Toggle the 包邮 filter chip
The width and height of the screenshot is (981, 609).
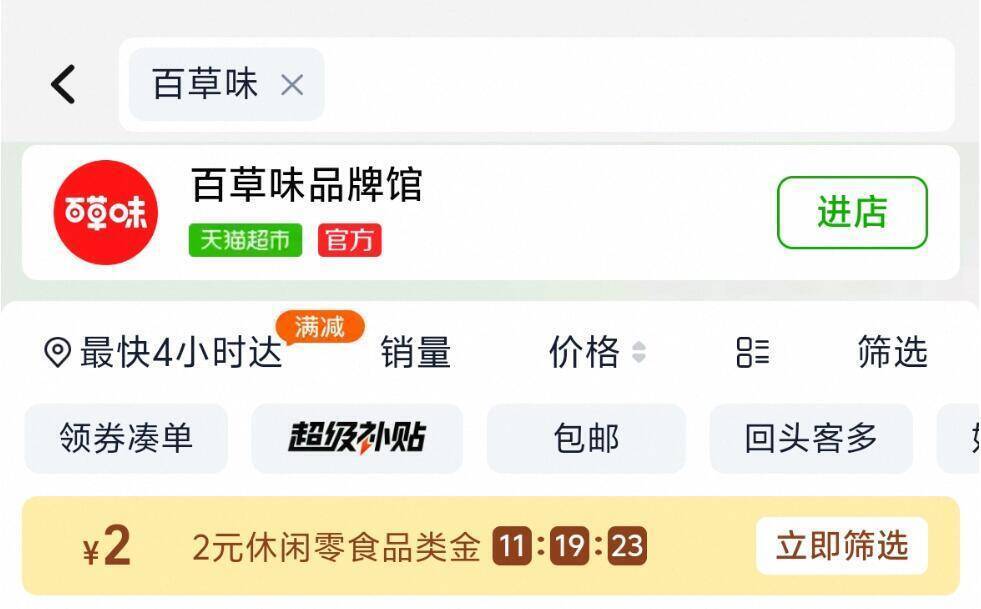click(586, 438)
